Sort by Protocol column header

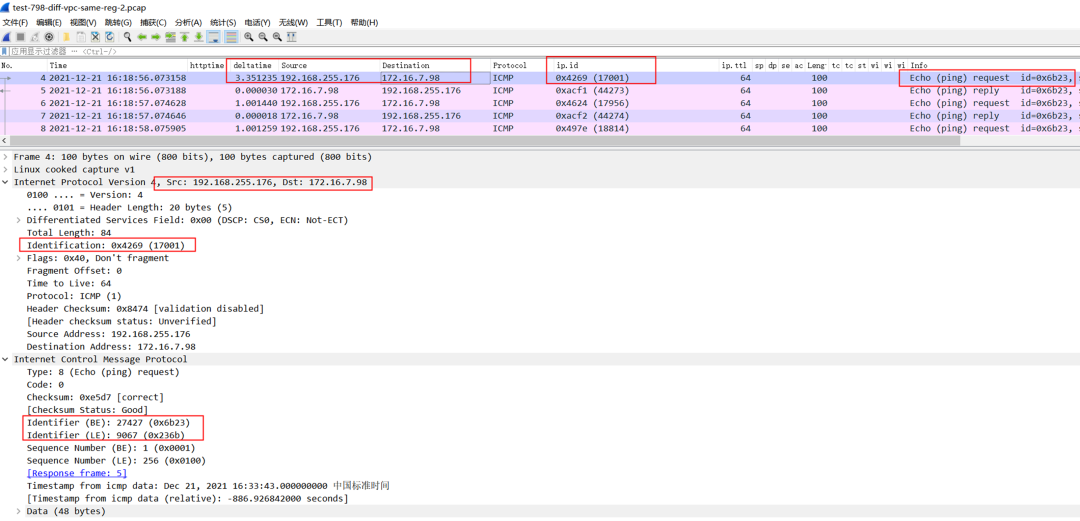[522, 65]
